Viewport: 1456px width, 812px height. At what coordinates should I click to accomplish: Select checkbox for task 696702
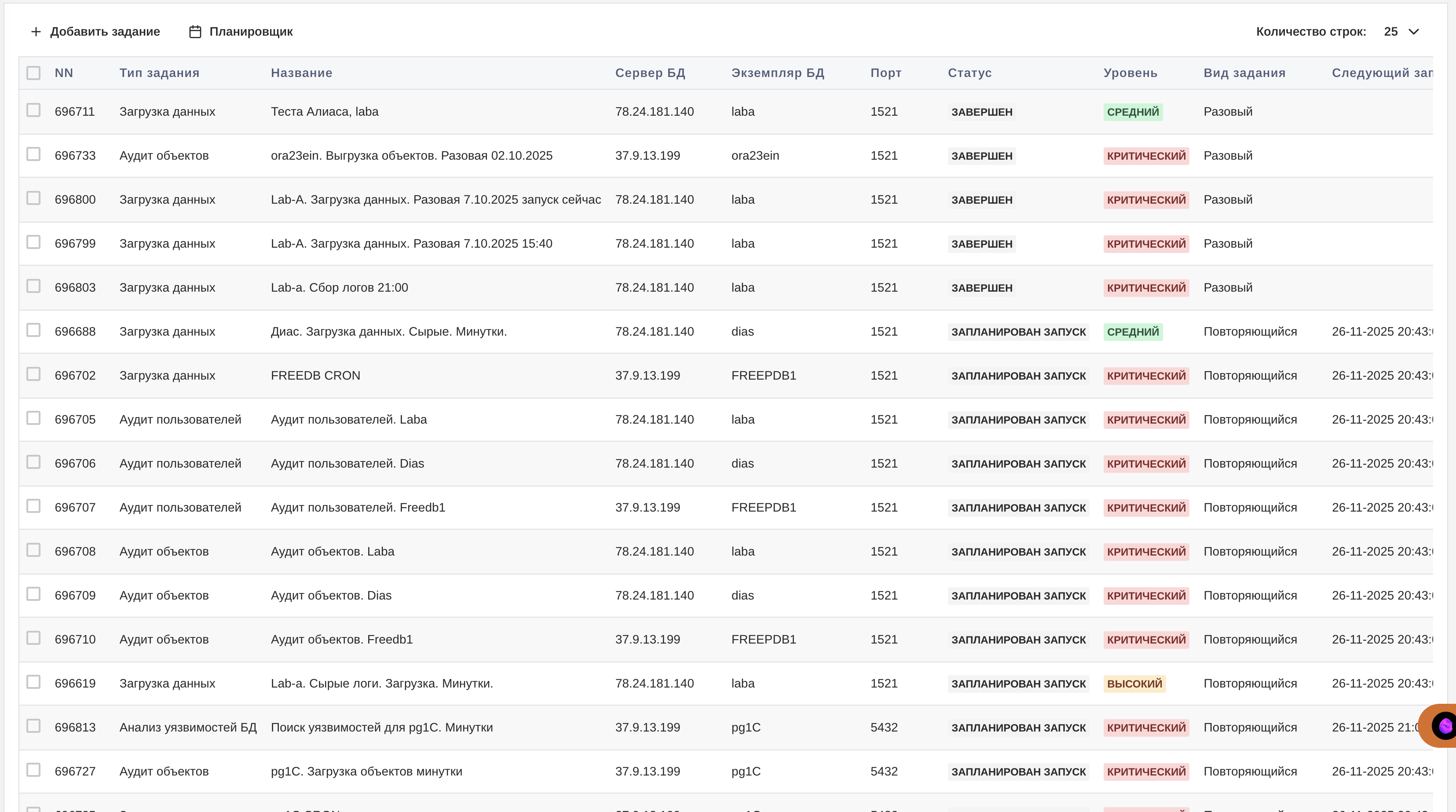[x=33, y=374]
